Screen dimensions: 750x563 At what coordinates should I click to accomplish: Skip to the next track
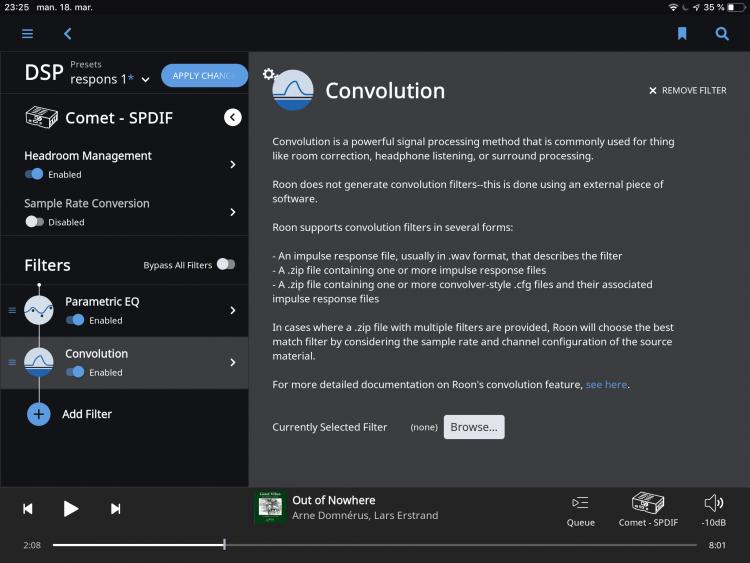(115, 509)
